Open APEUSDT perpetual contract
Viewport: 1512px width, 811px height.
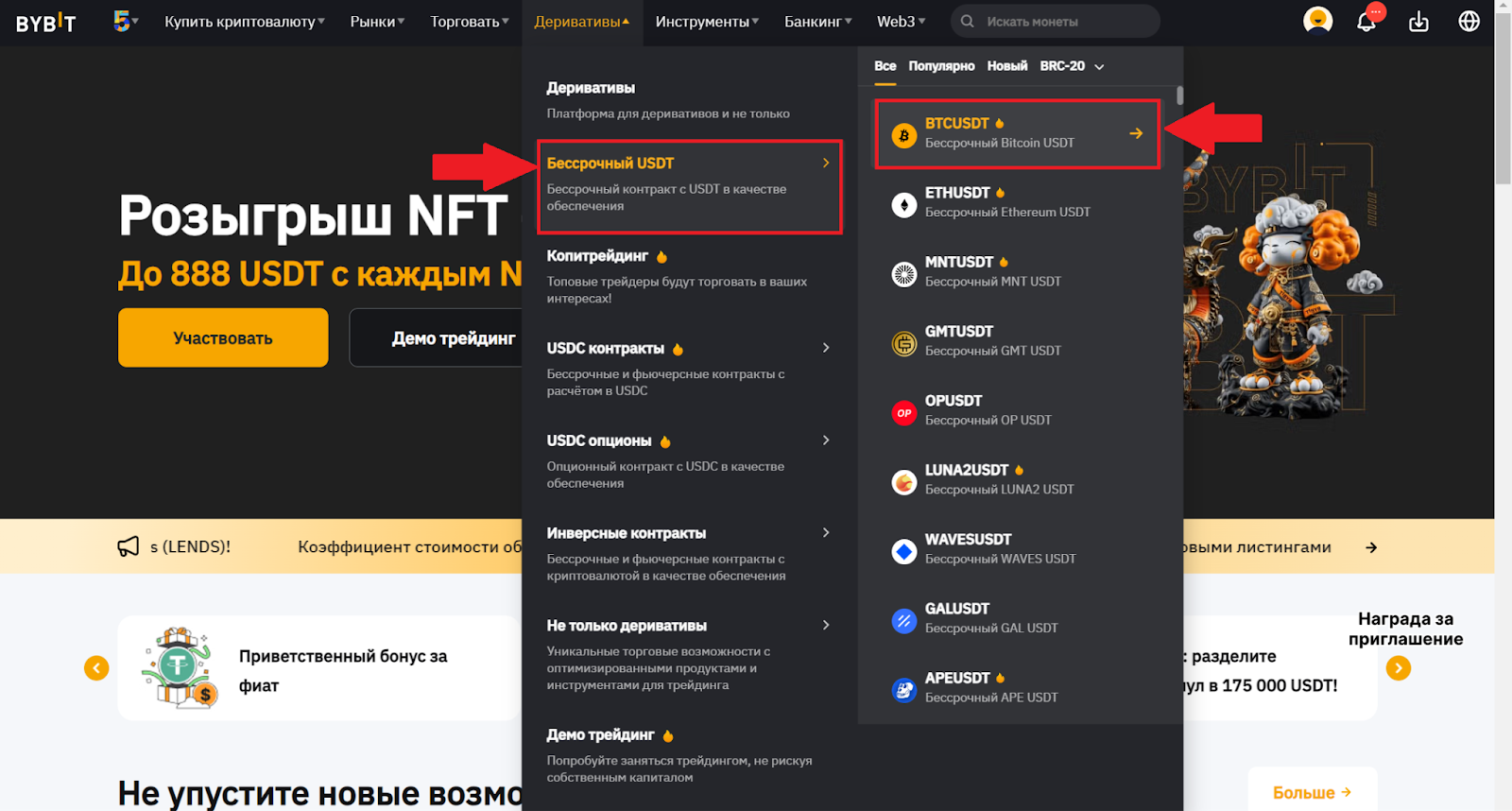pyautogui.click(x=1017, y=687)
